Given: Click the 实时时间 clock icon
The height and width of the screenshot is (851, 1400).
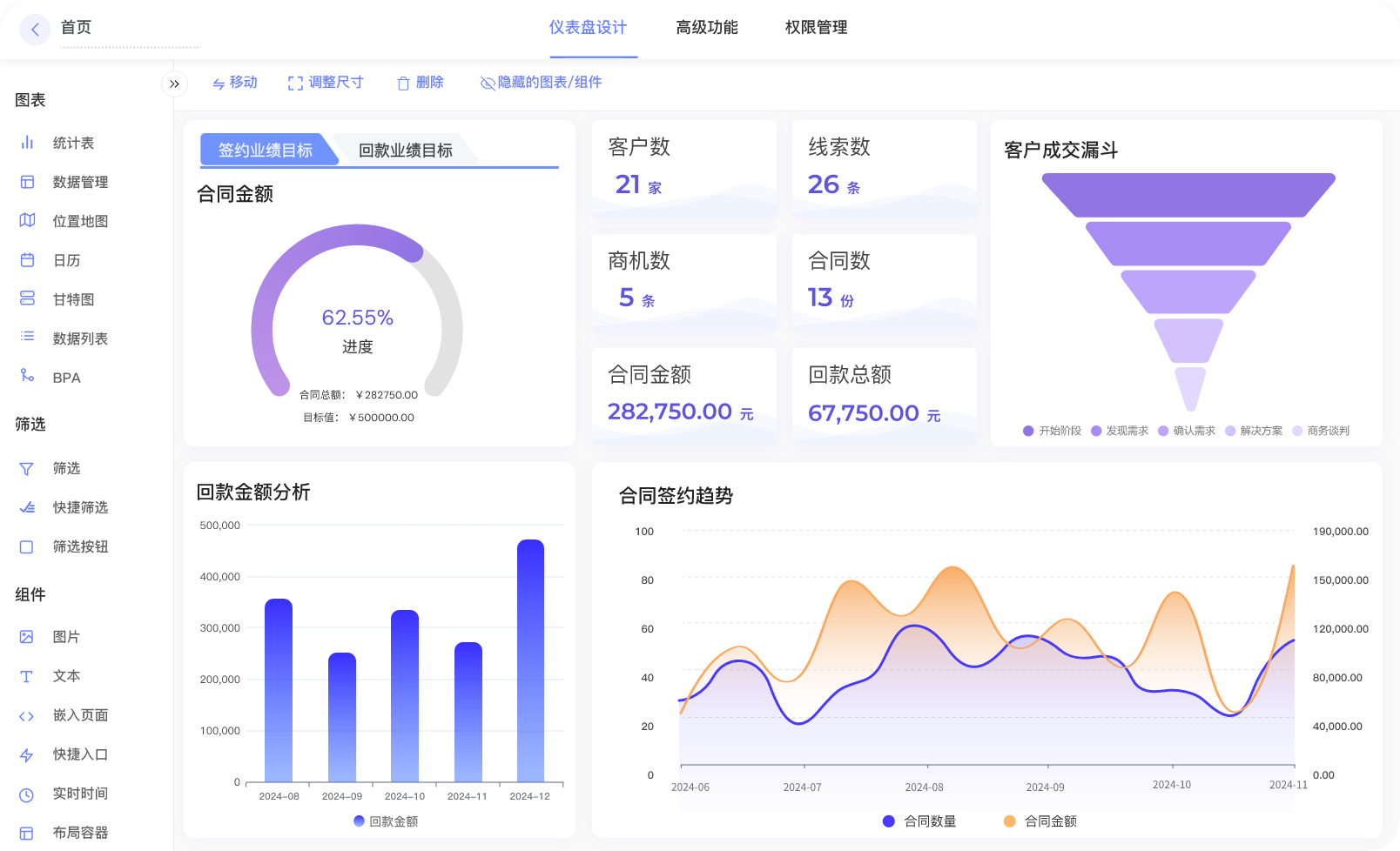Looking at the screenshot, I should point(27,794).
